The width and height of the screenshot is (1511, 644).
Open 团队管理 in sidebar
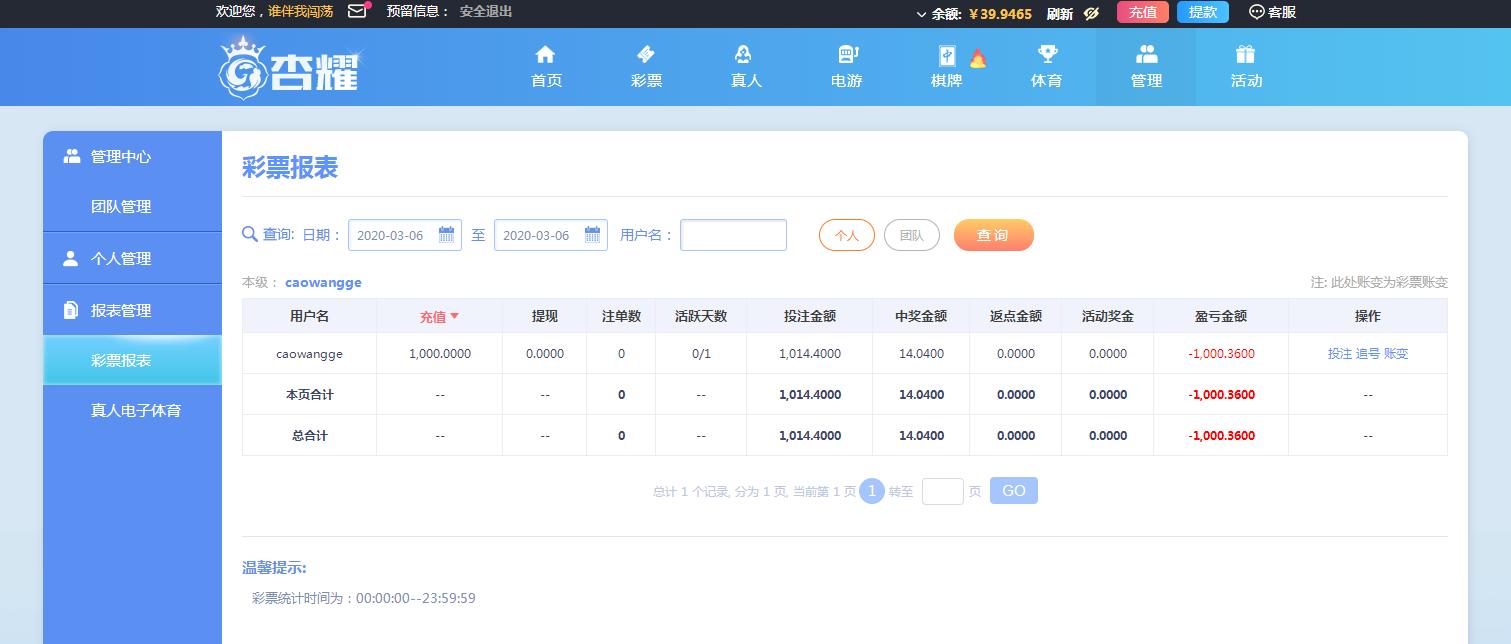[x=132, y=206]
